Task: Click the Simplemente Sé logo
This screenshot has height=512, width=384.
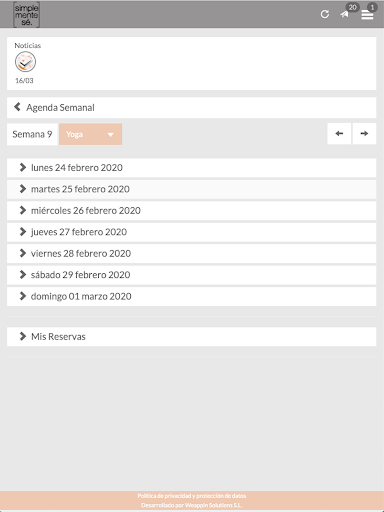Action: coord(26,15)
